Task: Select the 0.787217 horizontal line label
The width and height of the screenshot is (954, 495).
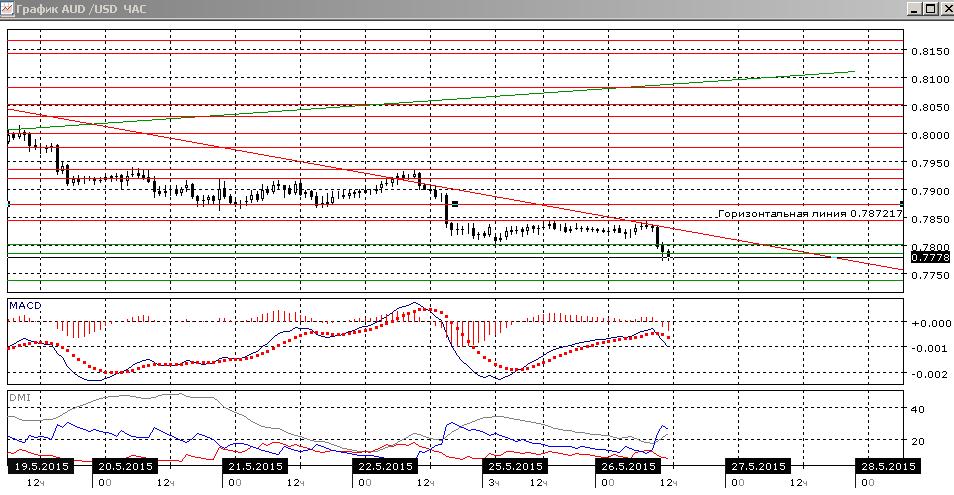Action: (x=810, y=213)
